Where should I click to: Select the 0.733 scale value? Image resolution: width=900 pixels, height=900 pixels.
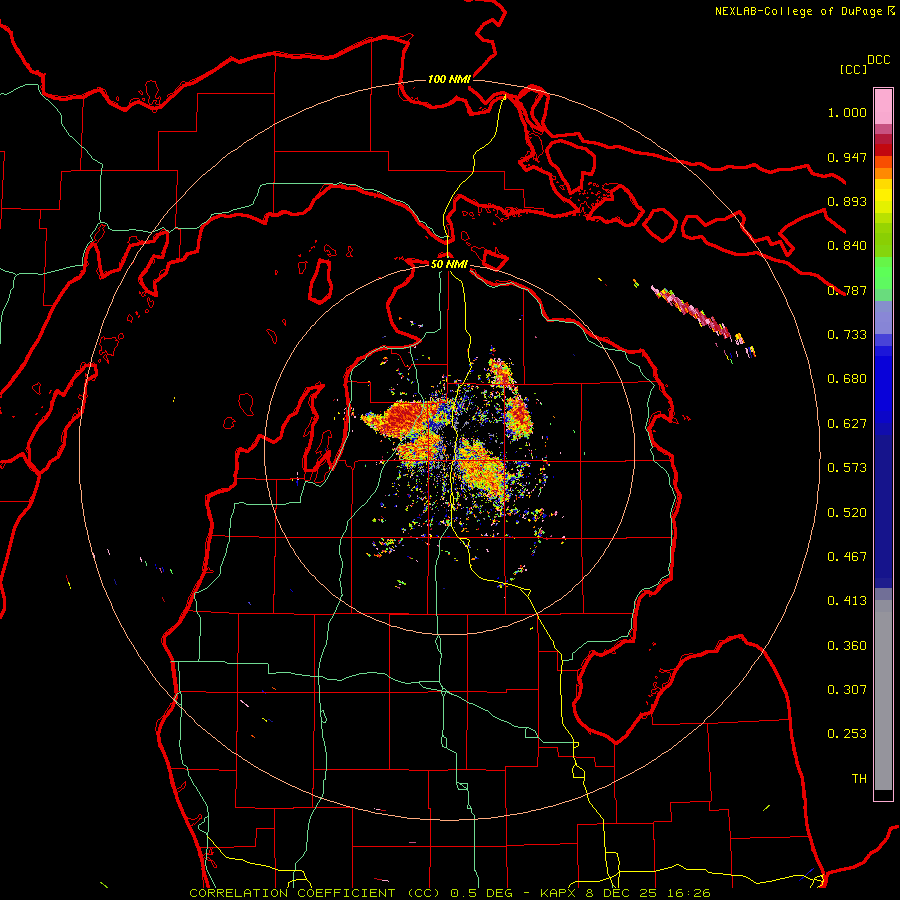[x=847, y=335]
